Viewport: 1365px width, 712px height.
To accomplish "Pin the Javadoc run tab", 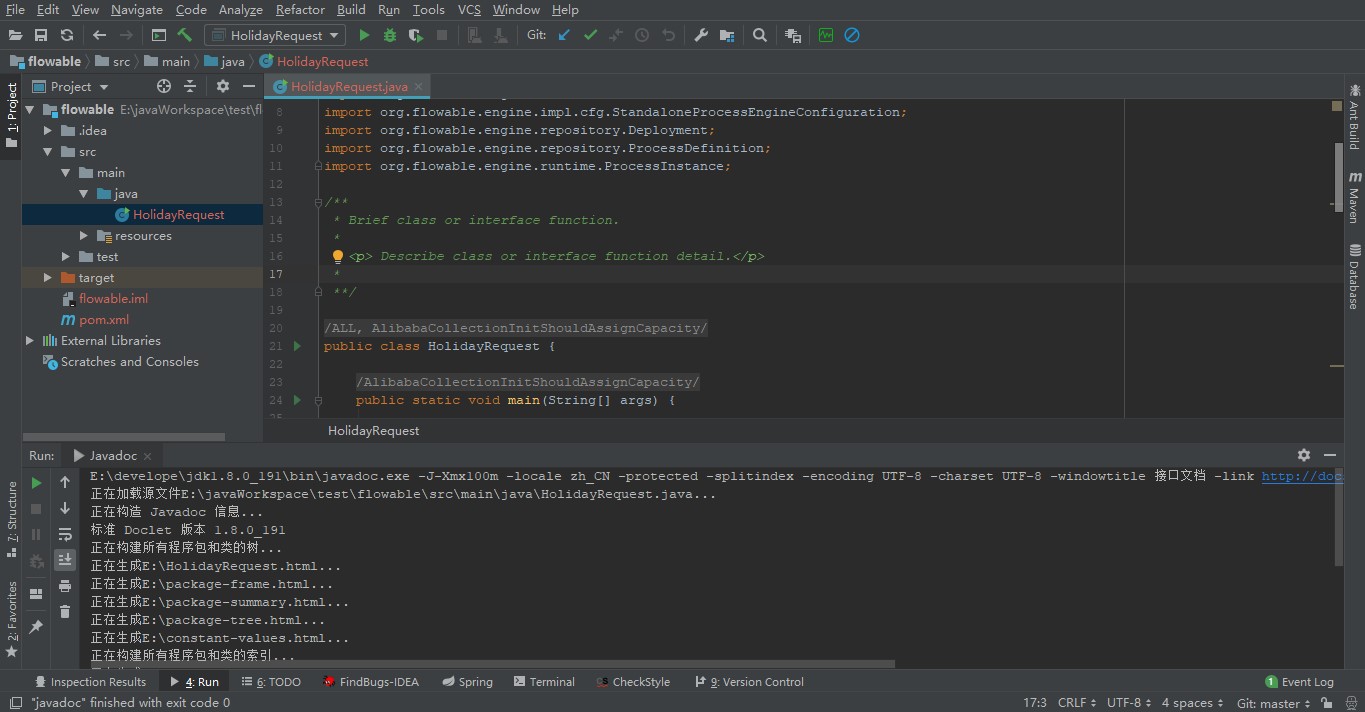I will coord(36,627).
